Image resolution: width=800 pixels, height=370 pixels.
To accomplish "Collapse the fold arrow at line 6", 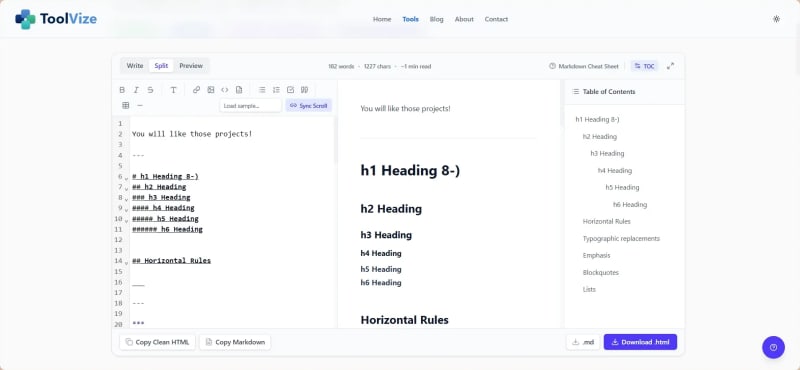I will (x=126, y=178).
